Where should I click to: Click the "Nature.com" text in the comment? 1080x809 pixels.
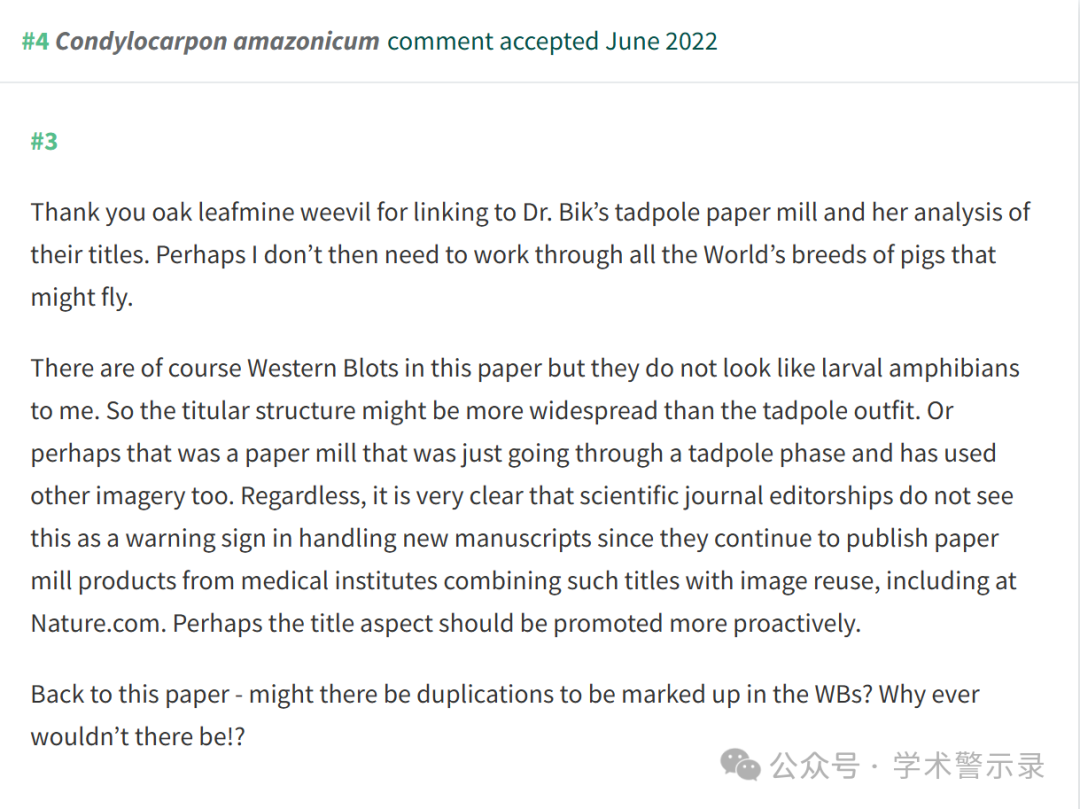(98, 623)
